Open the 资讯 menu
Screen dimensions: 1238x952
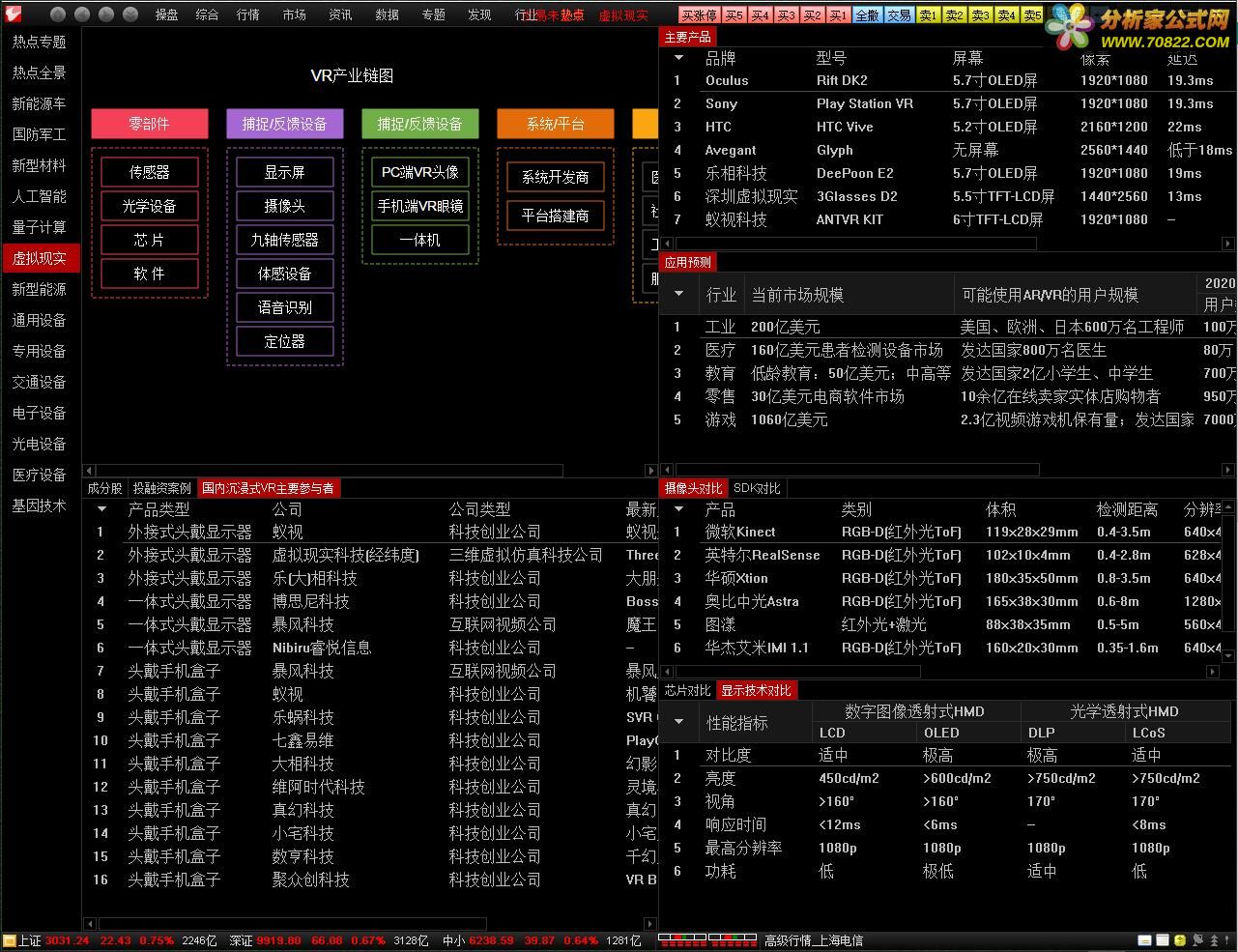click(x=340, y=14)
